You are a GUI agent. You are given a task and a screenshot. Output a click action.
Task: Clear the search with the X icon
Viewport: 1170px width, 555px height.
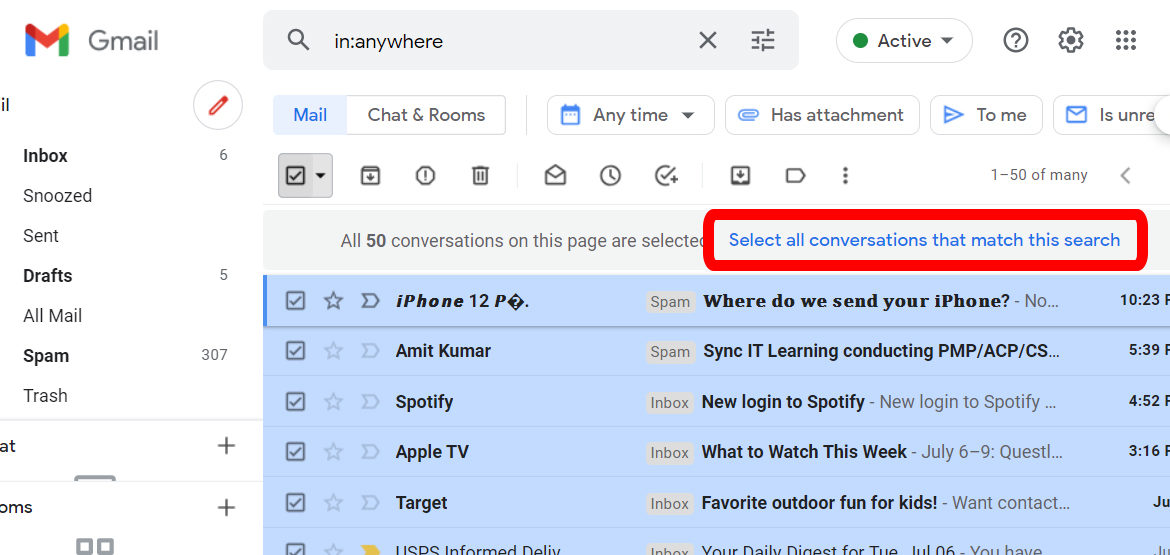[707, 40]
